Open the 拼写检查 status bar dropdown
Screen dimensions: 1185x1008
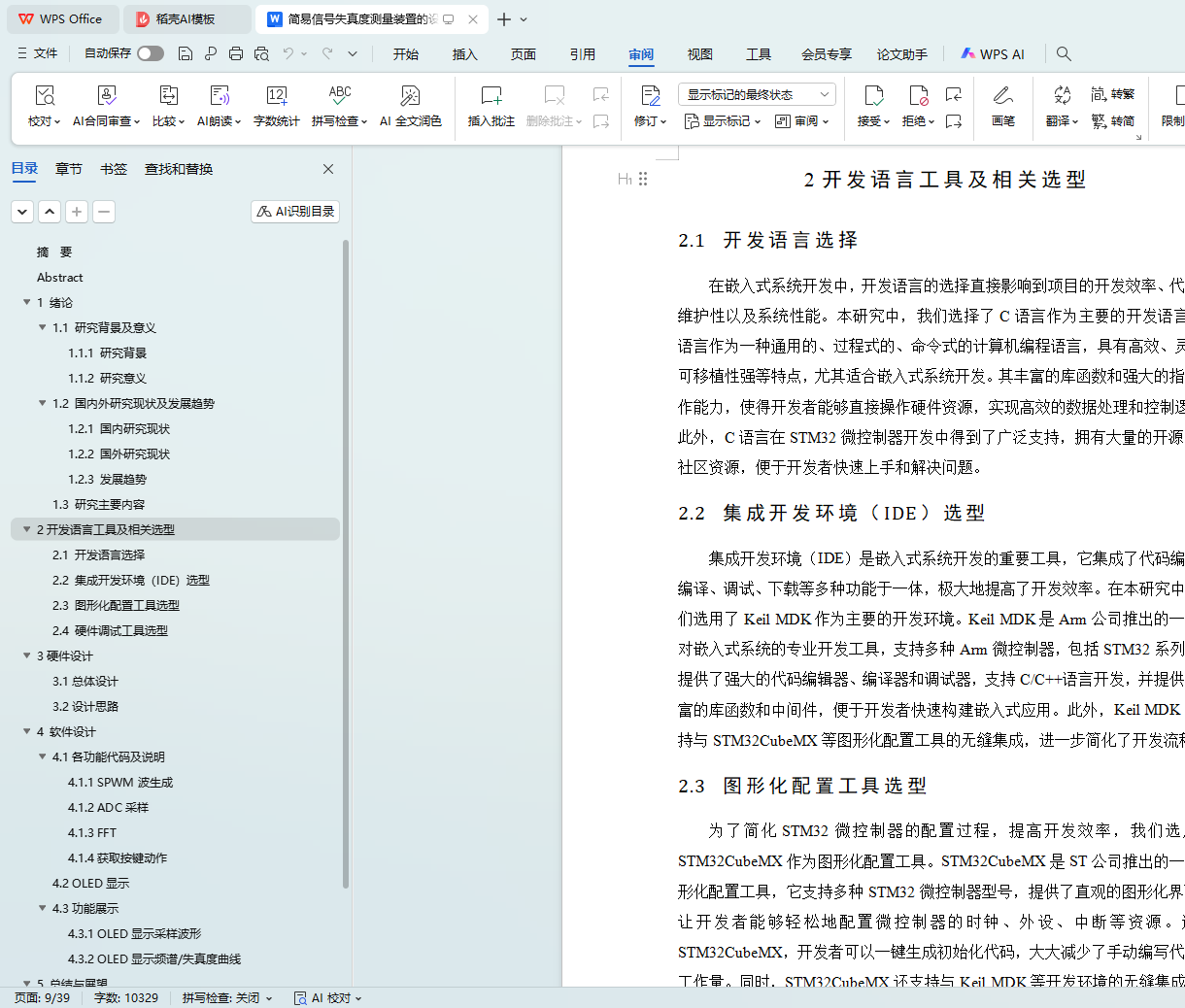coord(227,997)
